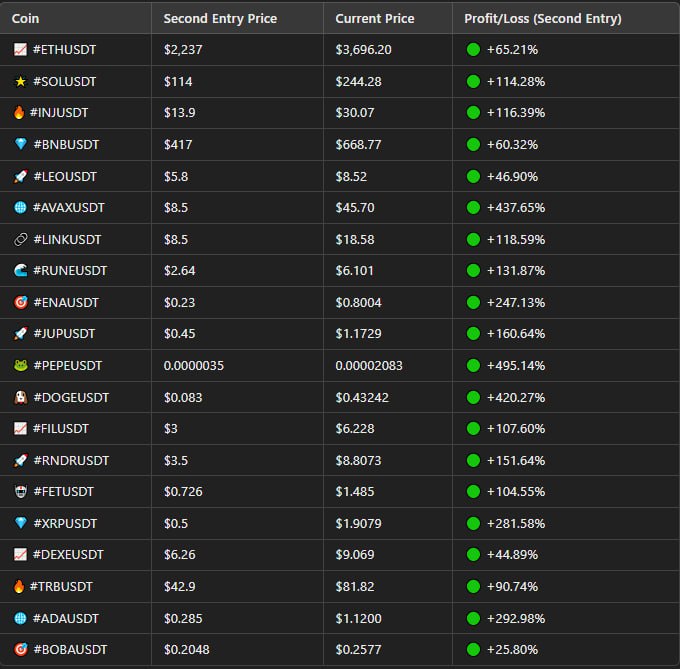Click the rocket emoji beside #LEOUSDT
Viewport: 680px width, 669px height.
tap(20, 176)
